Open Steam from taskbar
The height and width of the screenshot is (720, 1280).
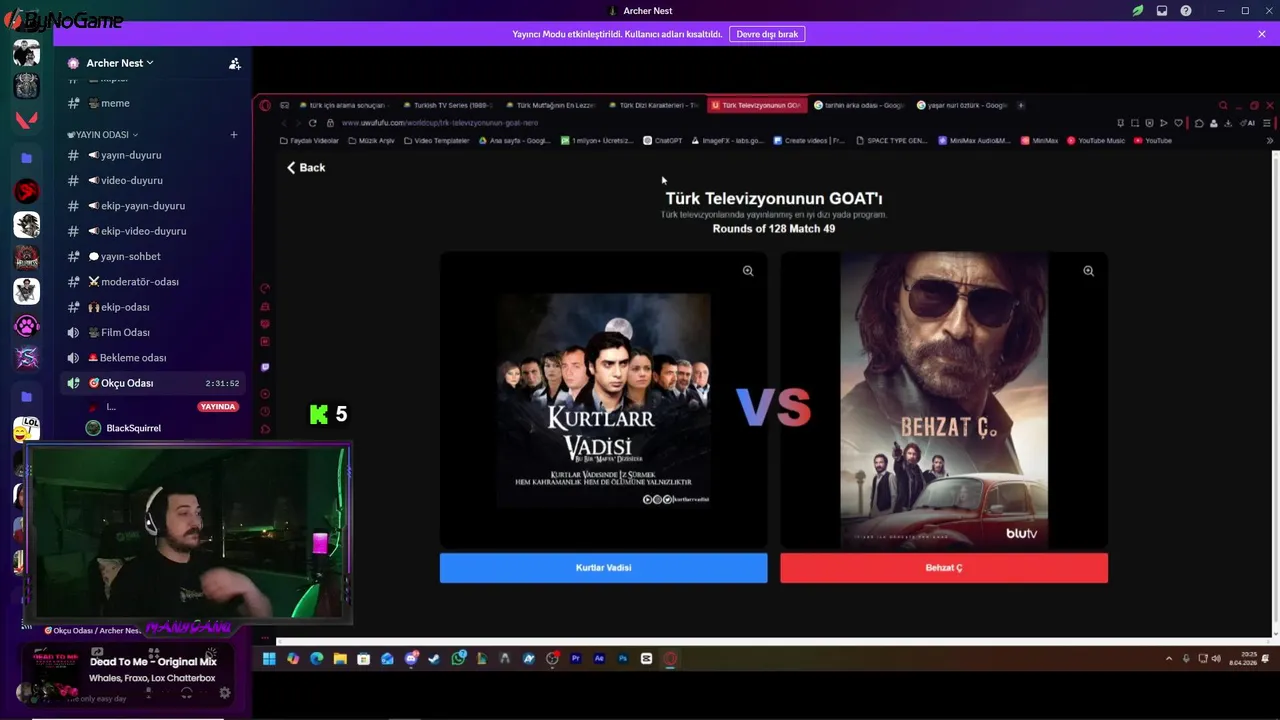[x=434, y=659]
